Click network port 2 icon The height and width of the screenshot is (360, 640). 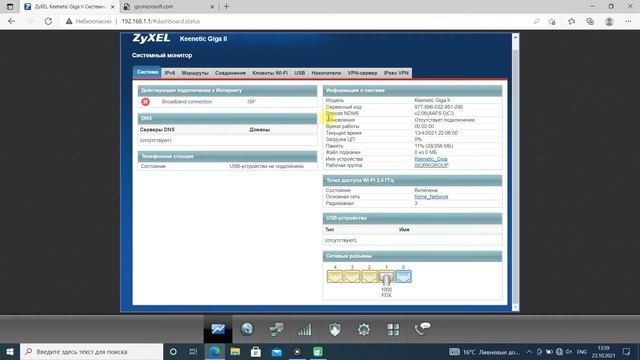point(369,276)
